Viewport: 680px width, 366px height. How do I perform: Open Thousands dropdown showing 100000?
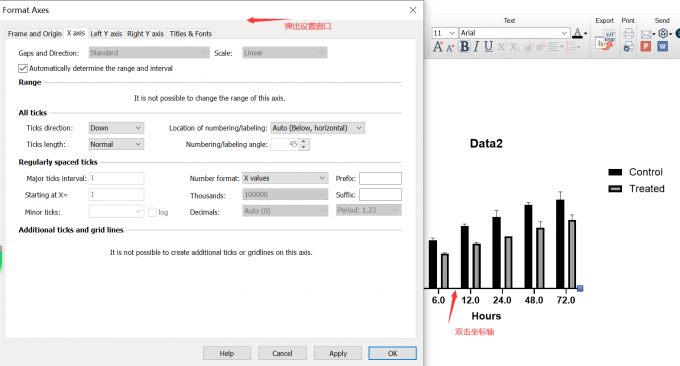pos(285,195)
